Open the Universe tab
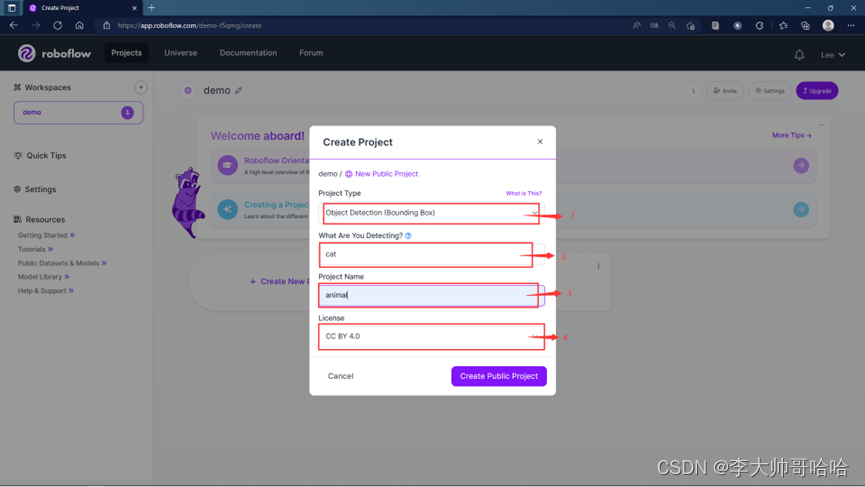The width and height of the screenshot is (865, 487). (180, 53)
